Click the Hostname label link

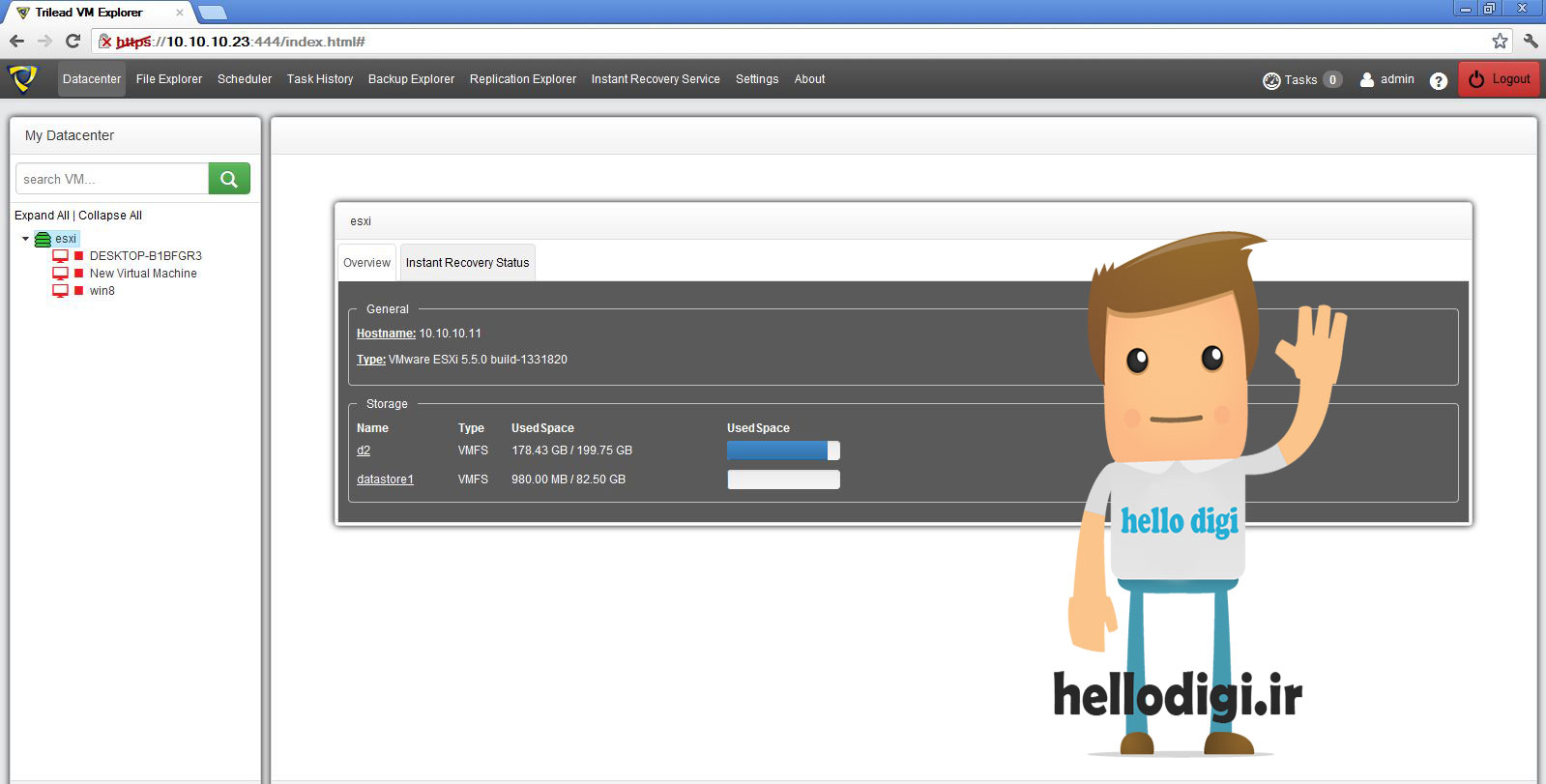click(386, 334)
